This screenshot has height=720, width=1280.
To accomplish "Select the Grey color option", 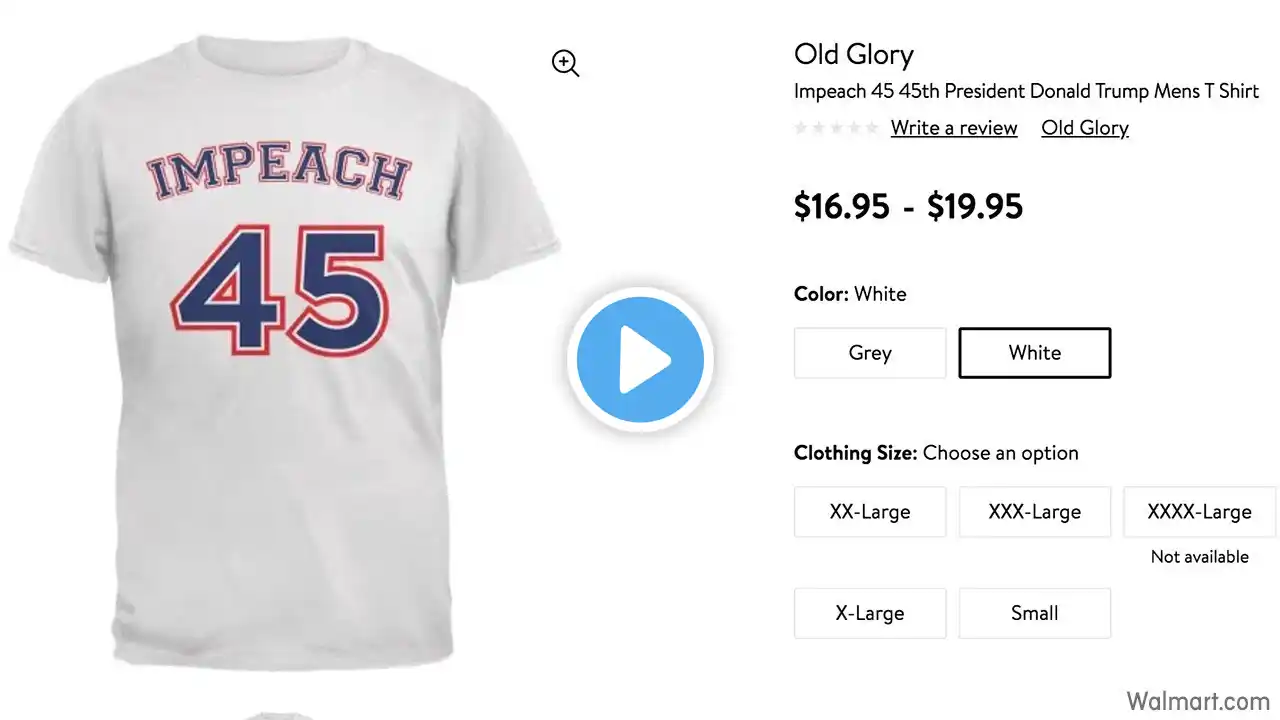I will point(870,353).
